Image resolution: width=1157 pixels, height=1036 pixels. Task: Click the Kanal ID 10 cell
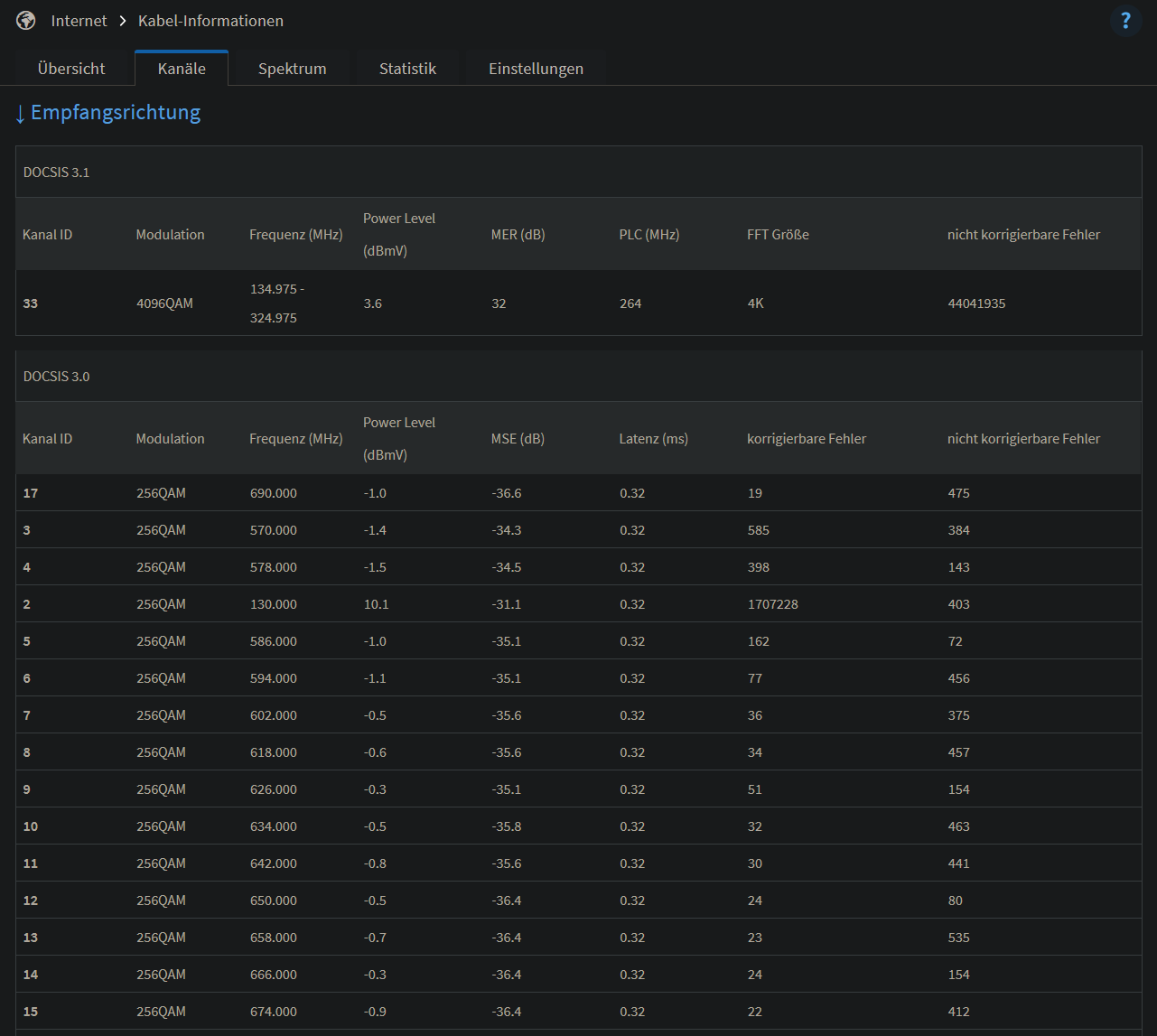click(31, 826)
